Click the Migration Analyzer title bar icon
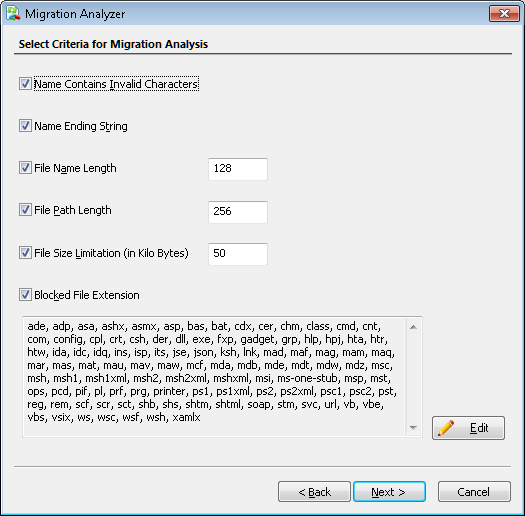 tap(13, 13)
